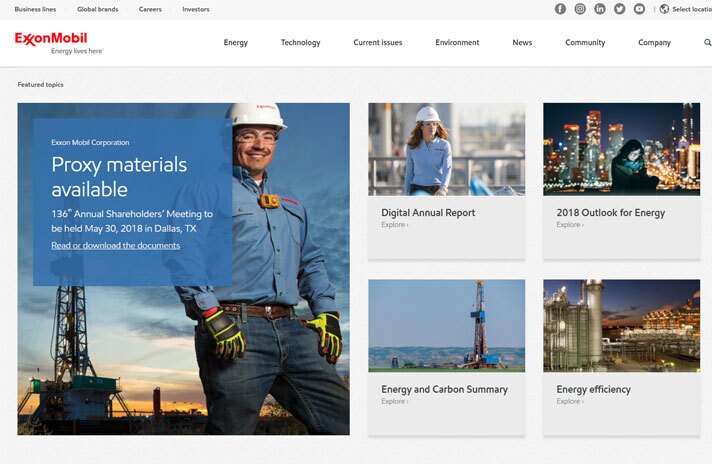Image resolution: width=712 pixels, height=464 pixels.
Task: Open the News menu
Action: pyautogui.click(x=522, y=43)
